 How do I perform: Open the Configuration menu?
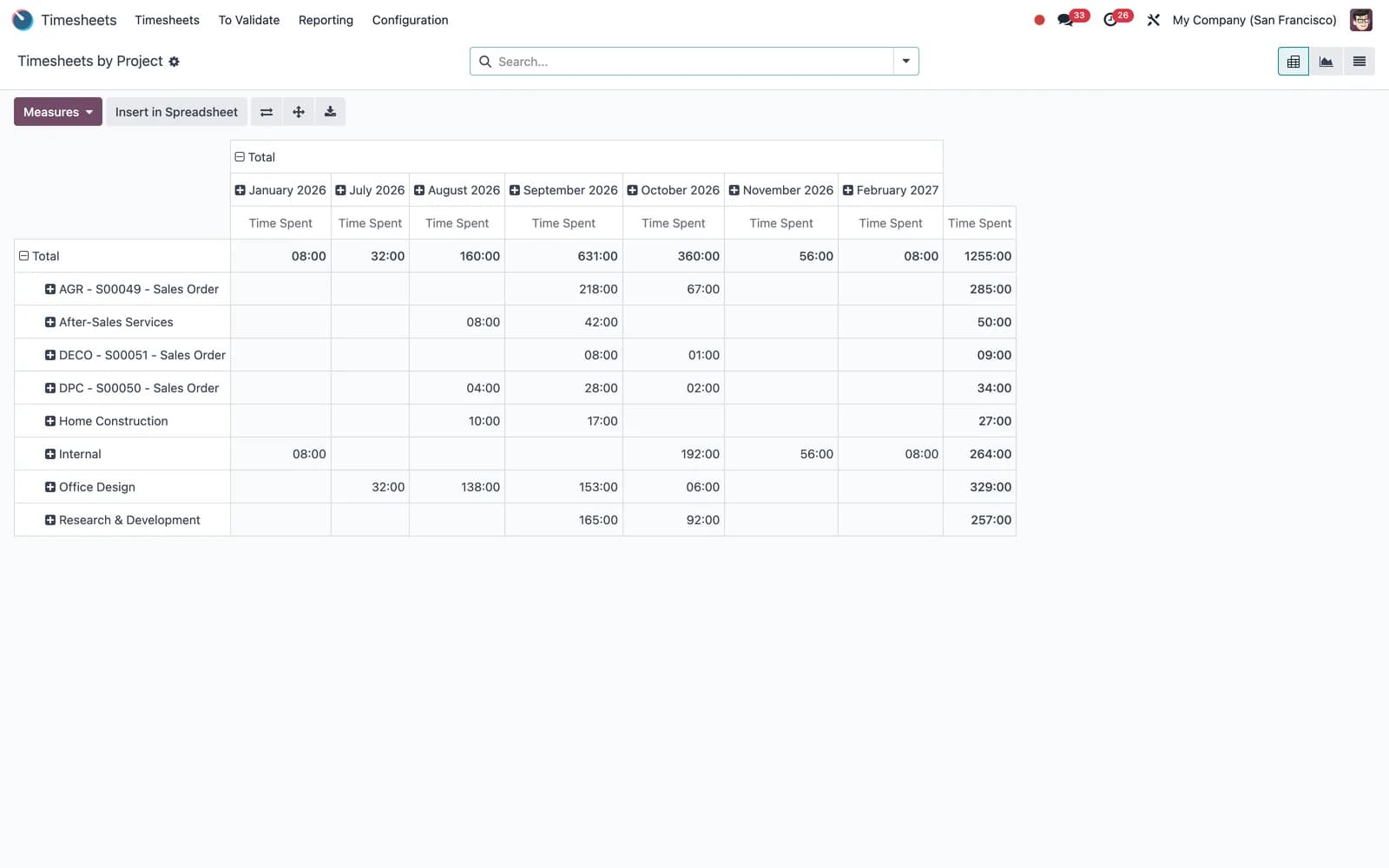(410, 20)
